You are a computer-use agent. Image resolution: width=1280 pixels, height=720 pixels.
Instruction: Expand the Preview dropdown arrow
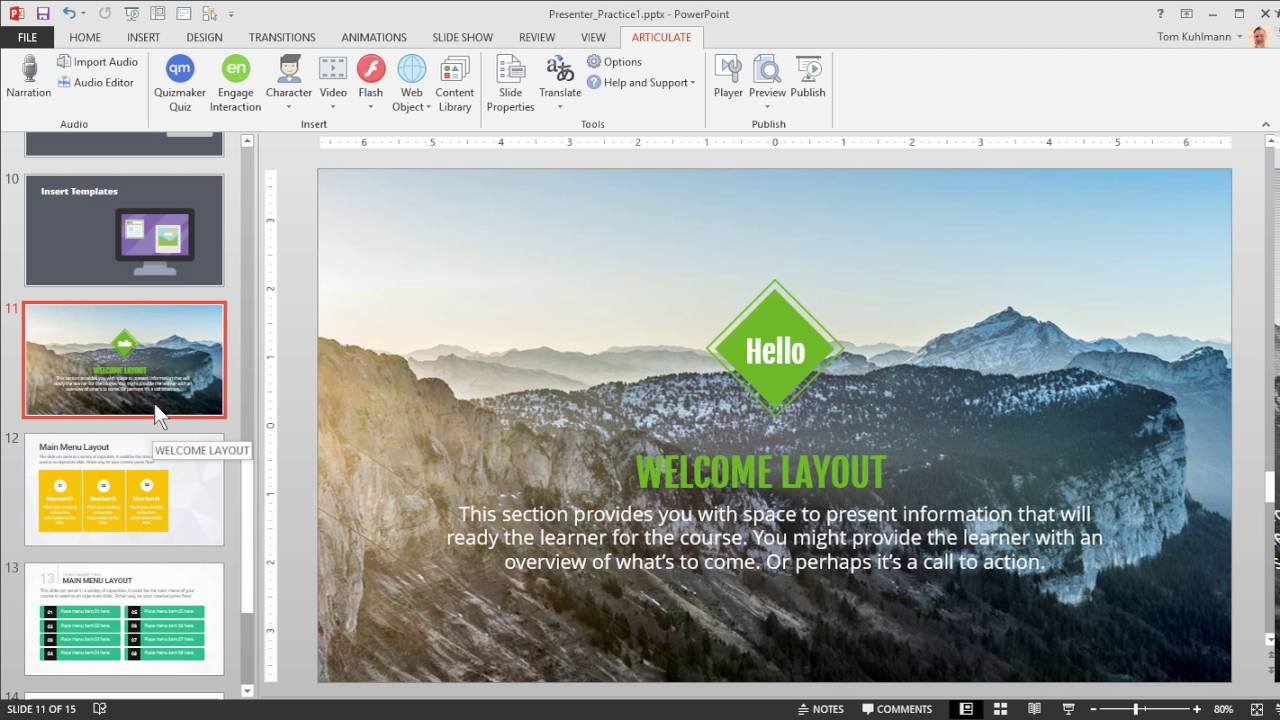(767, 107)
